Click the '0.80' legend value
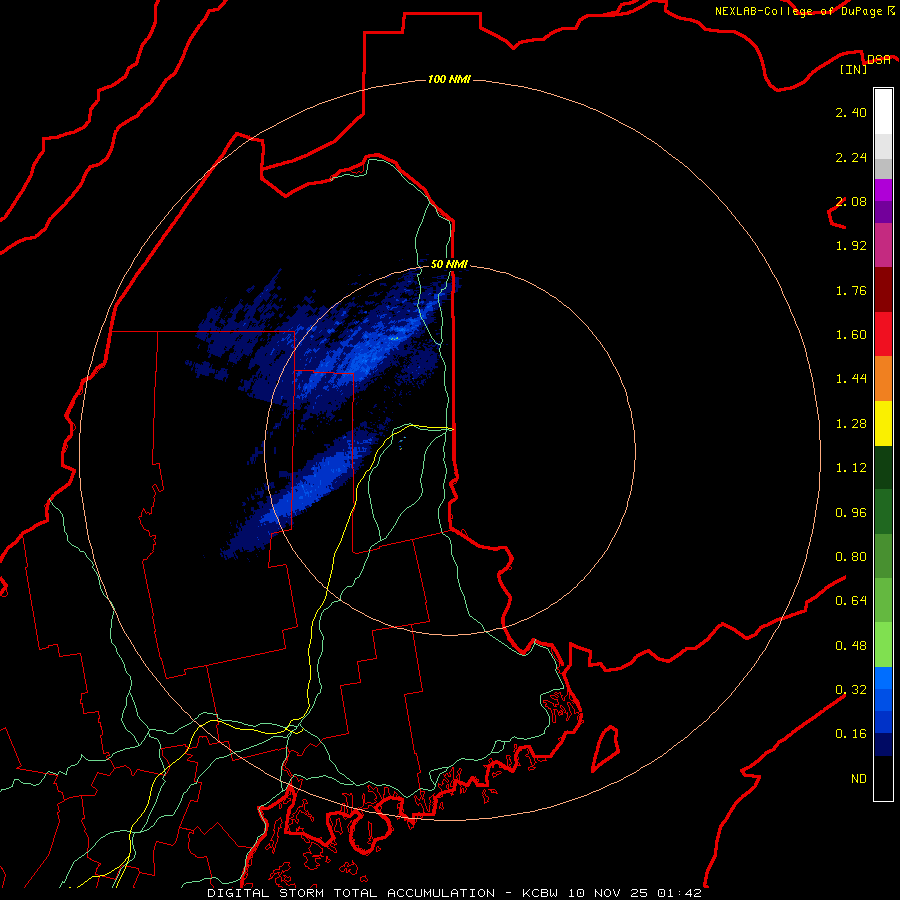The width and height of the screenshot is (900, 900). (x=851, y=557)
